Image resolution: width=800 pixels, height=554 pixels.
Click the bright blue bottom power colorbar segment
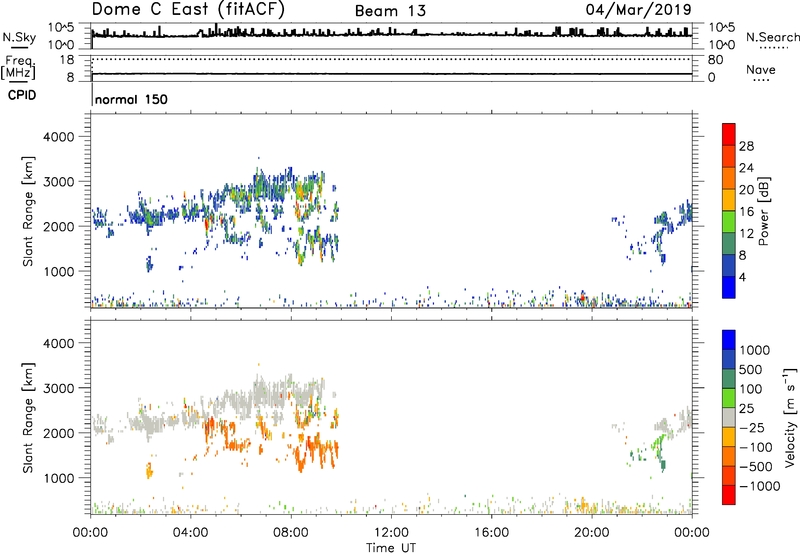click(x=729, y=287)
